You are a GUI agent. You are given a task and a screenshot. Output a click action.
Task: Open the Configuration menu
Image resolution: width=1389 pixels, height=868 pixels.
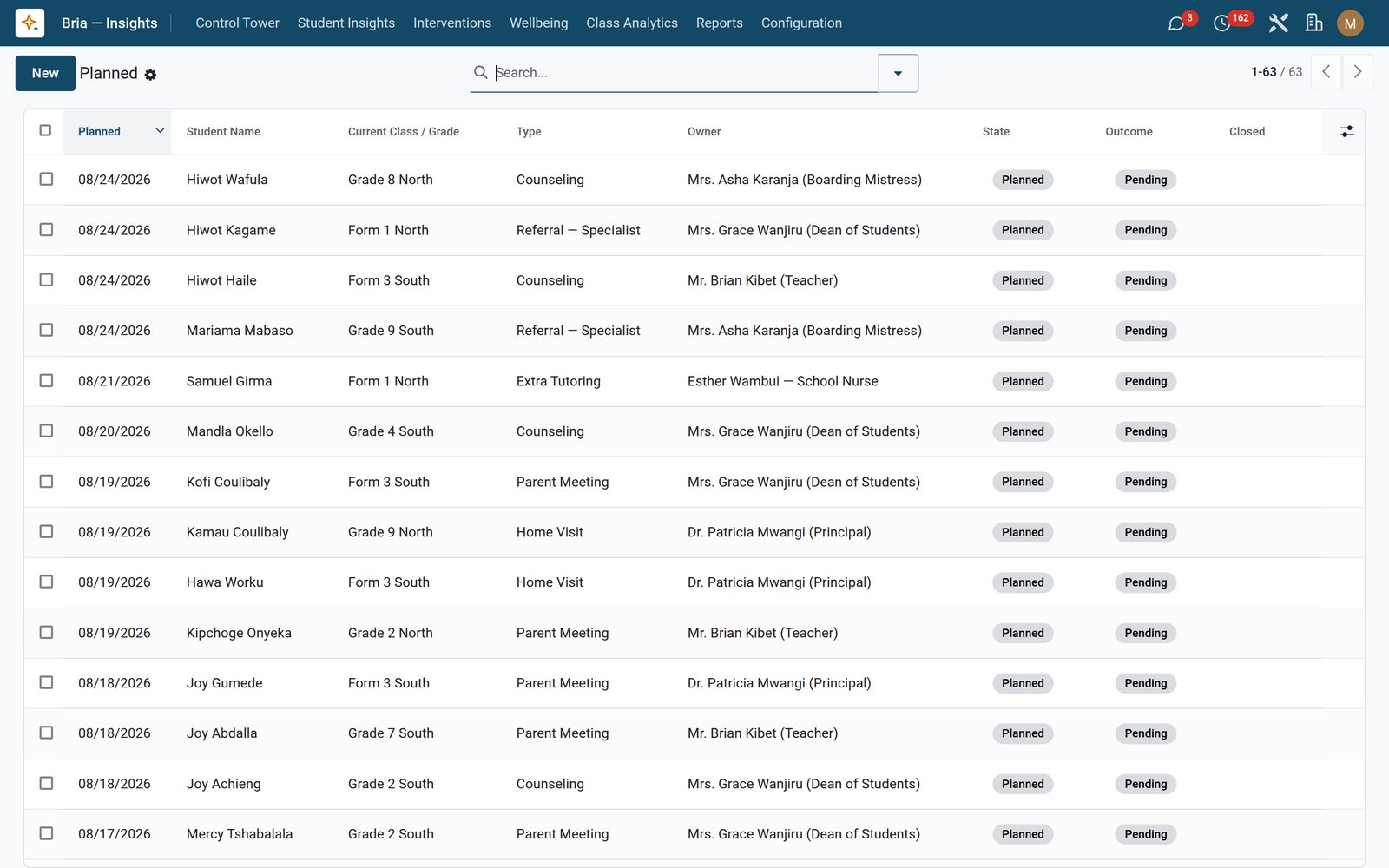pyautogui.click(x=801, y=23)
